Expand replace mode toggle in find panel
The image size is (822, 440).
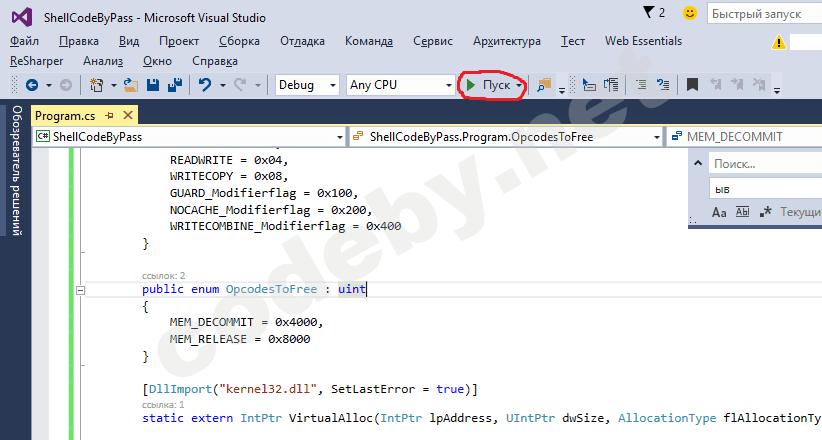pyautogui.click(x=698, y=163)
